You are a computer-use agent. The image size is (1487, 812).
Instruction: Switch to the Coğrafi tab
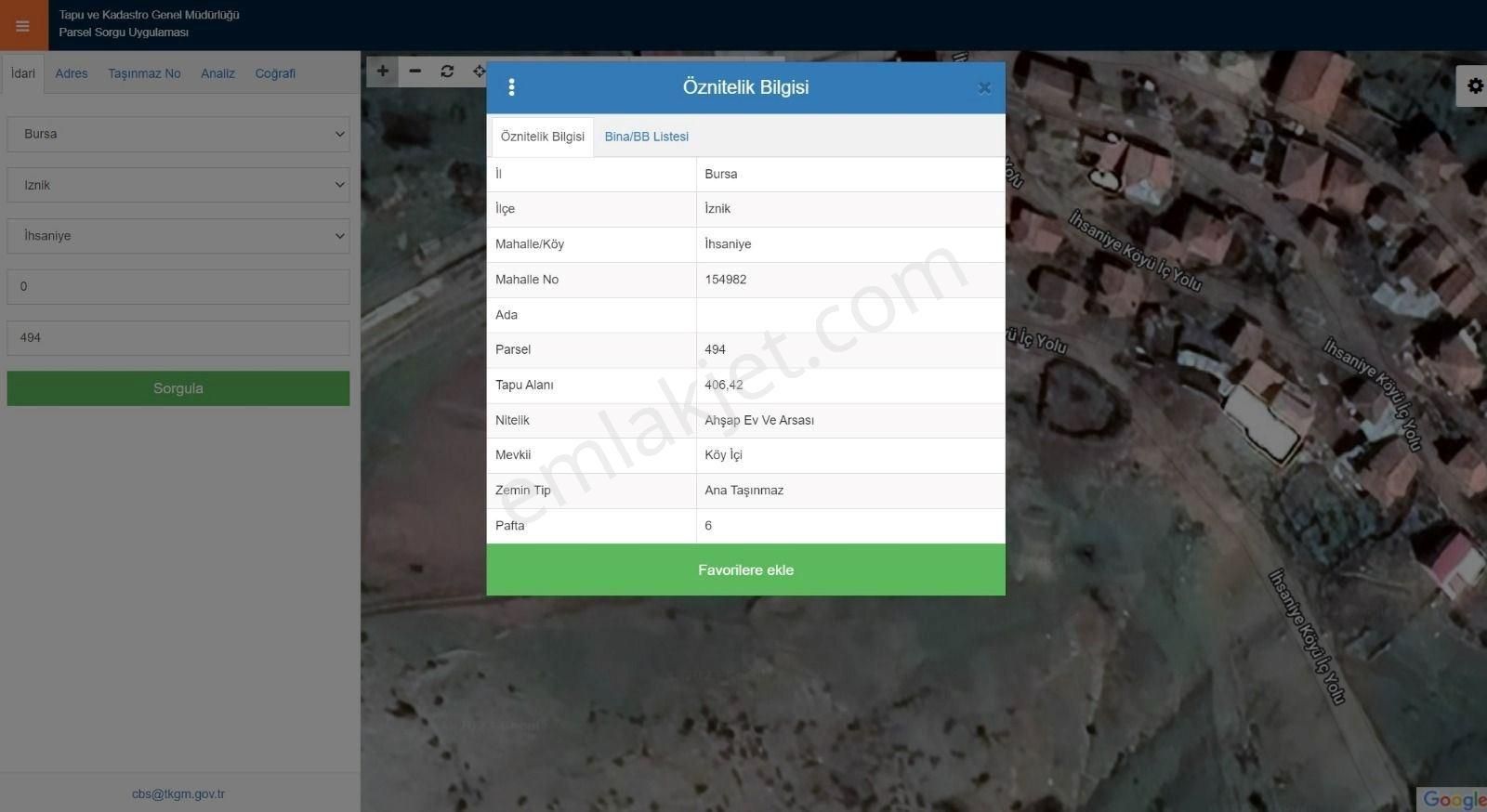[275, 73]
